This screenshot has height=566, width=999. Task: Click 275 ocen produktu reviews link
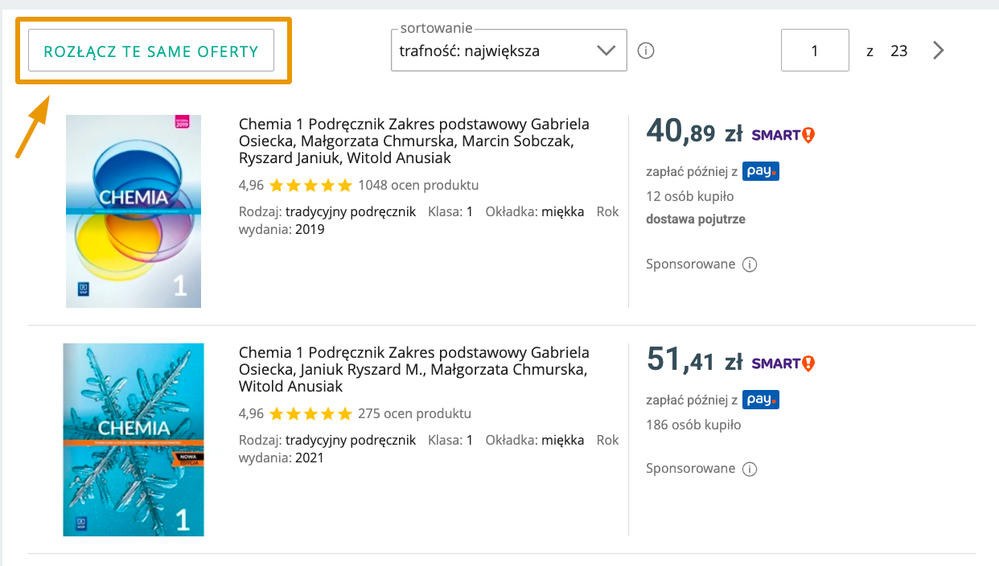(414, 413)
